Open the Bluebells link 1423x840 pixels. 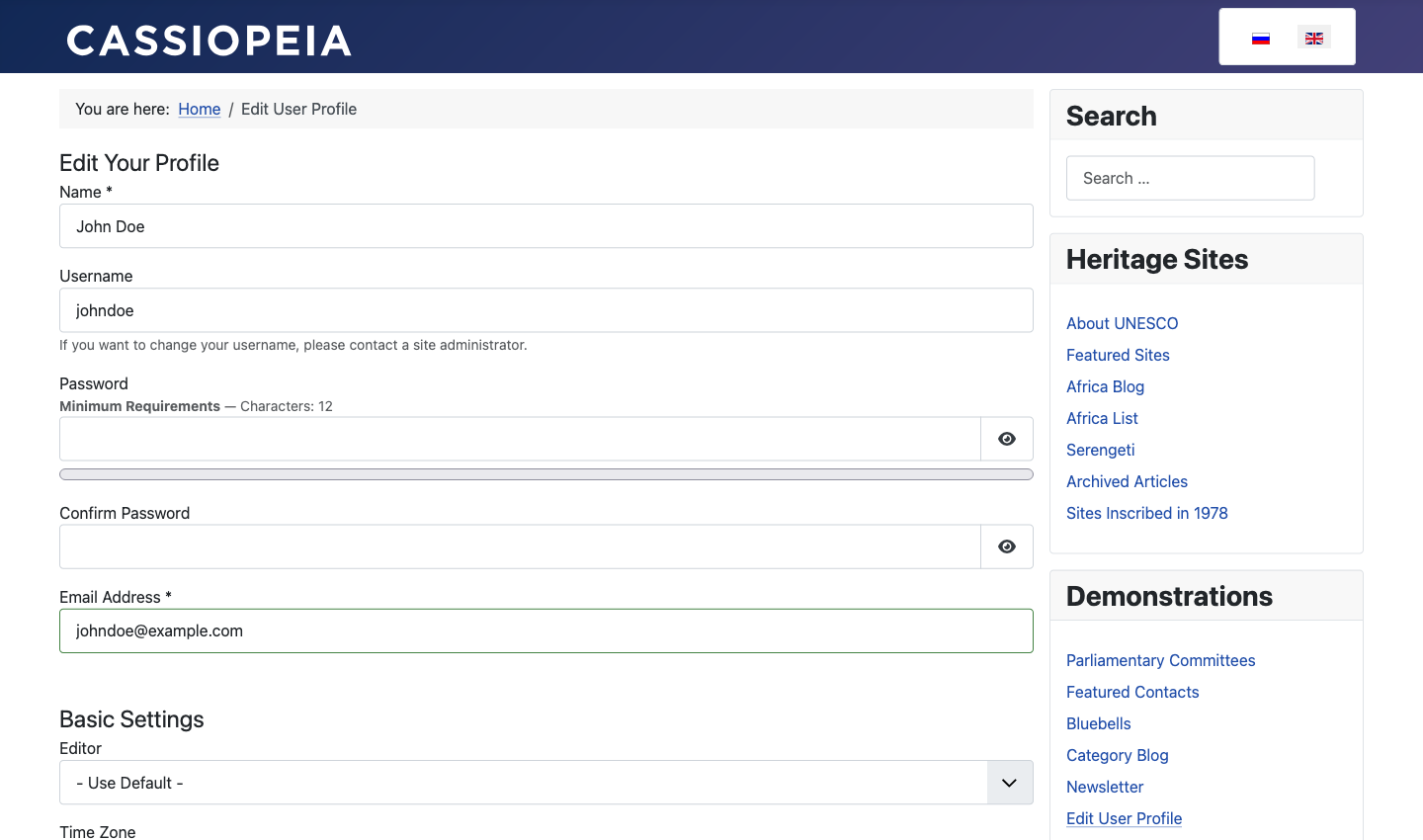coord(1099,723)
